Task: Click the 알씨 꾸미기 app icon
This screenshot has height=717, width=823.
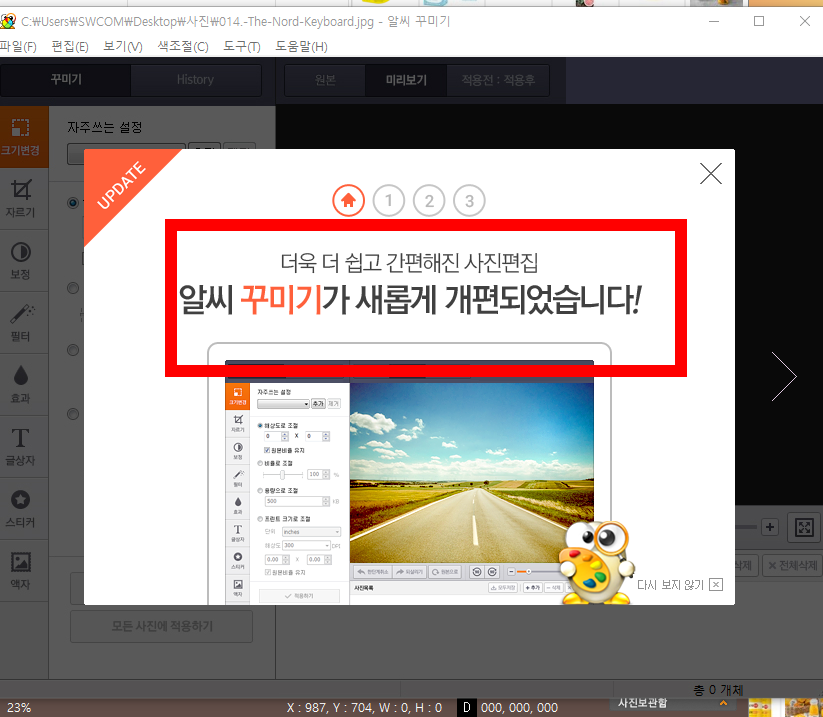Action: pyautogui.click(x=8, y=22)
